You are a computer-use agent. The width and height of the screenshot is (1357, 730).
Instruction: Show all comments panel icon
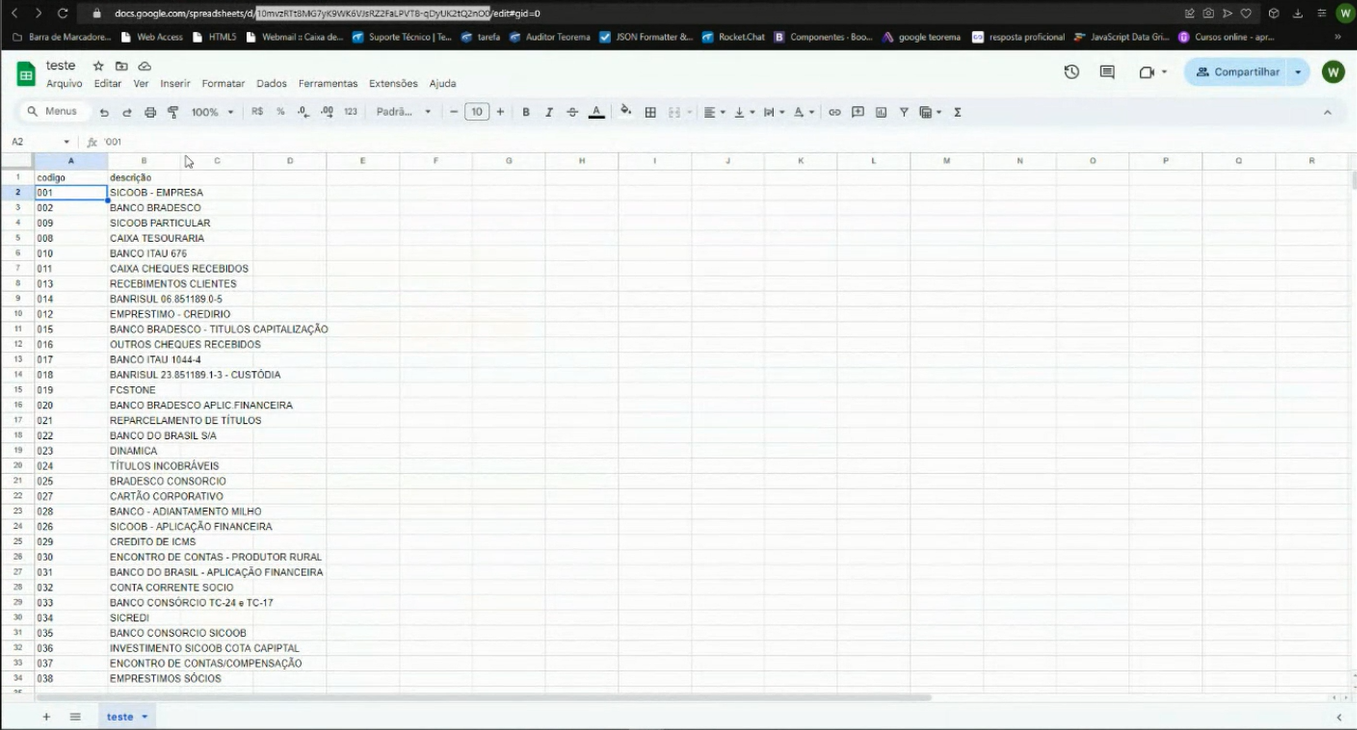point(1107,72)
